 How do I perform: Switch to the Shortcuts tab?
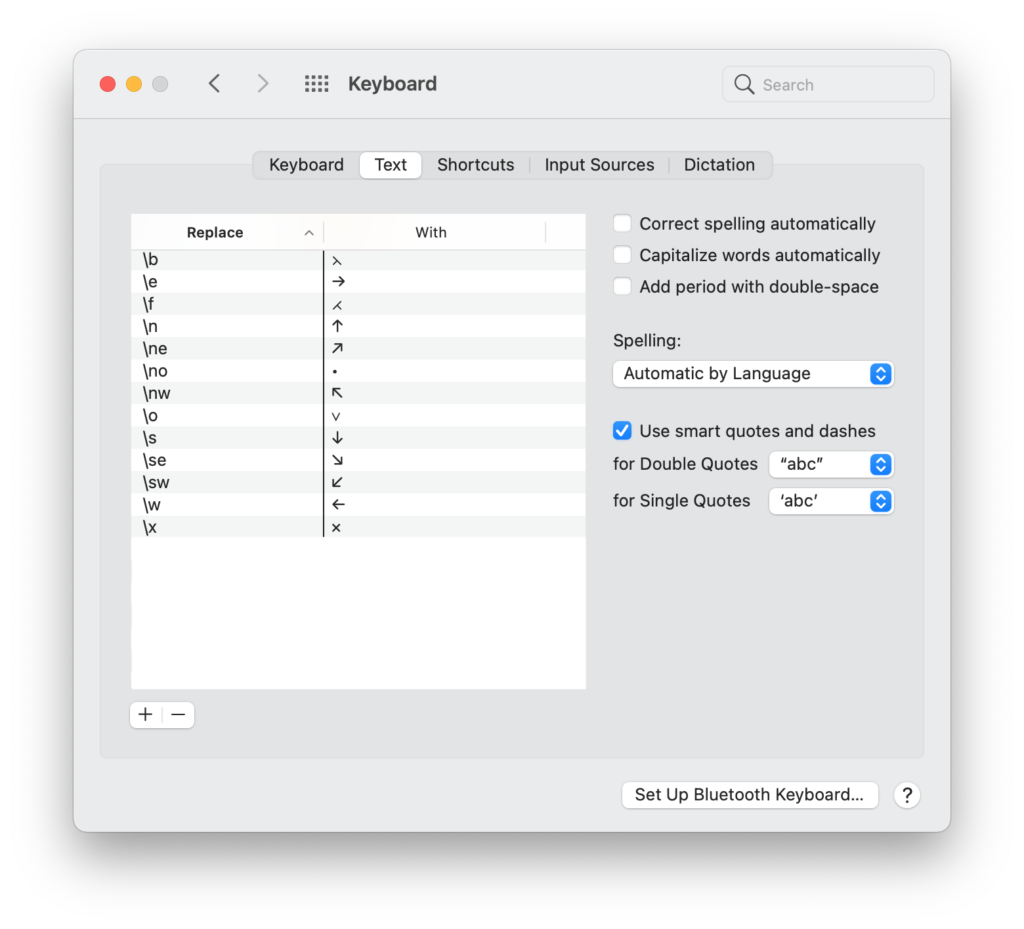coord(475,165)
